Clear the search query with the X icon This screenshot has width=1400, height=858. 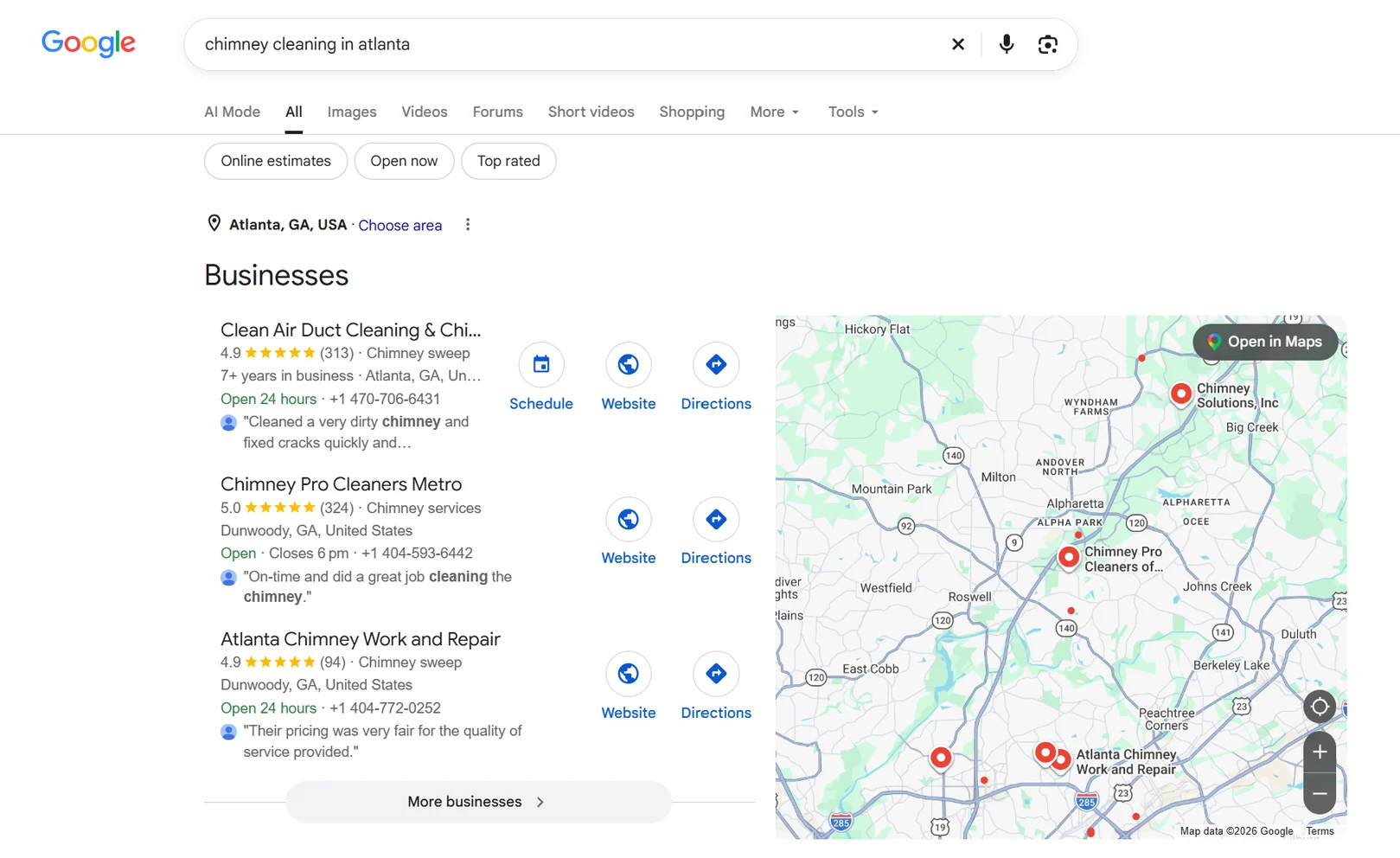[x=957, y=44]
